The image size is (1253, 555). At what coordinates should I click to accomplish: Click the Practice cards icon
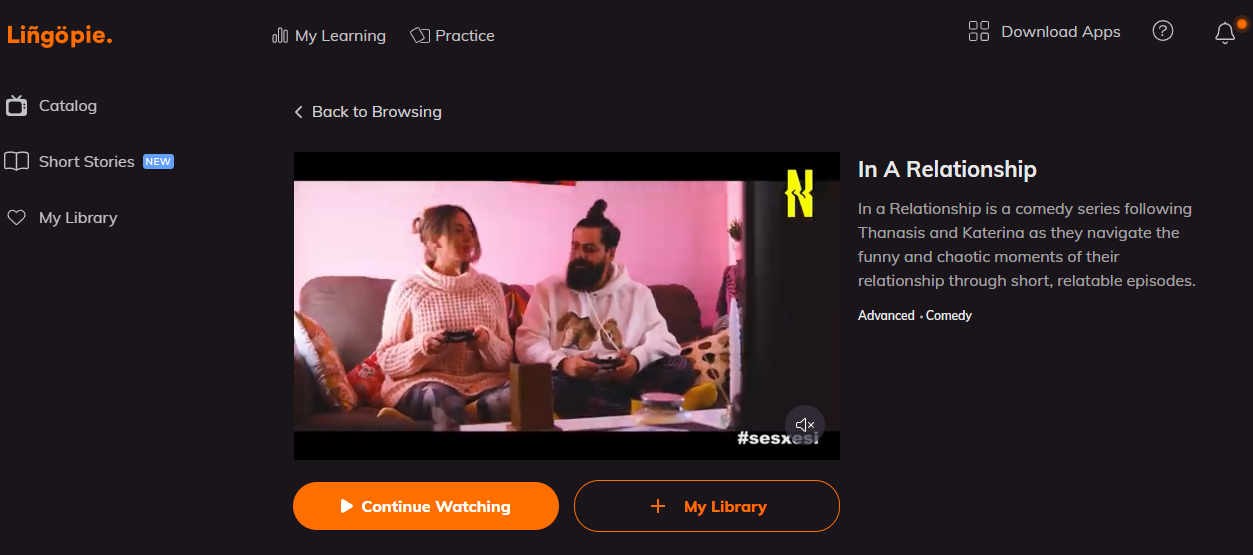pos(420,36)
